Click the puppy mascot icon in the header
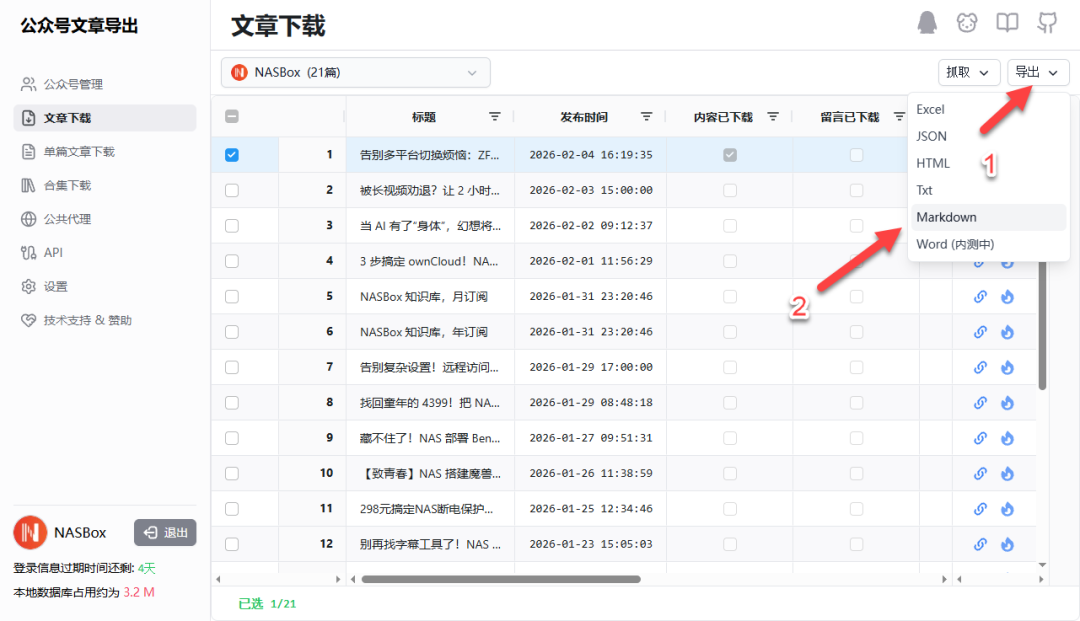This screenshot has height=621, width=1080. point(967,22)
